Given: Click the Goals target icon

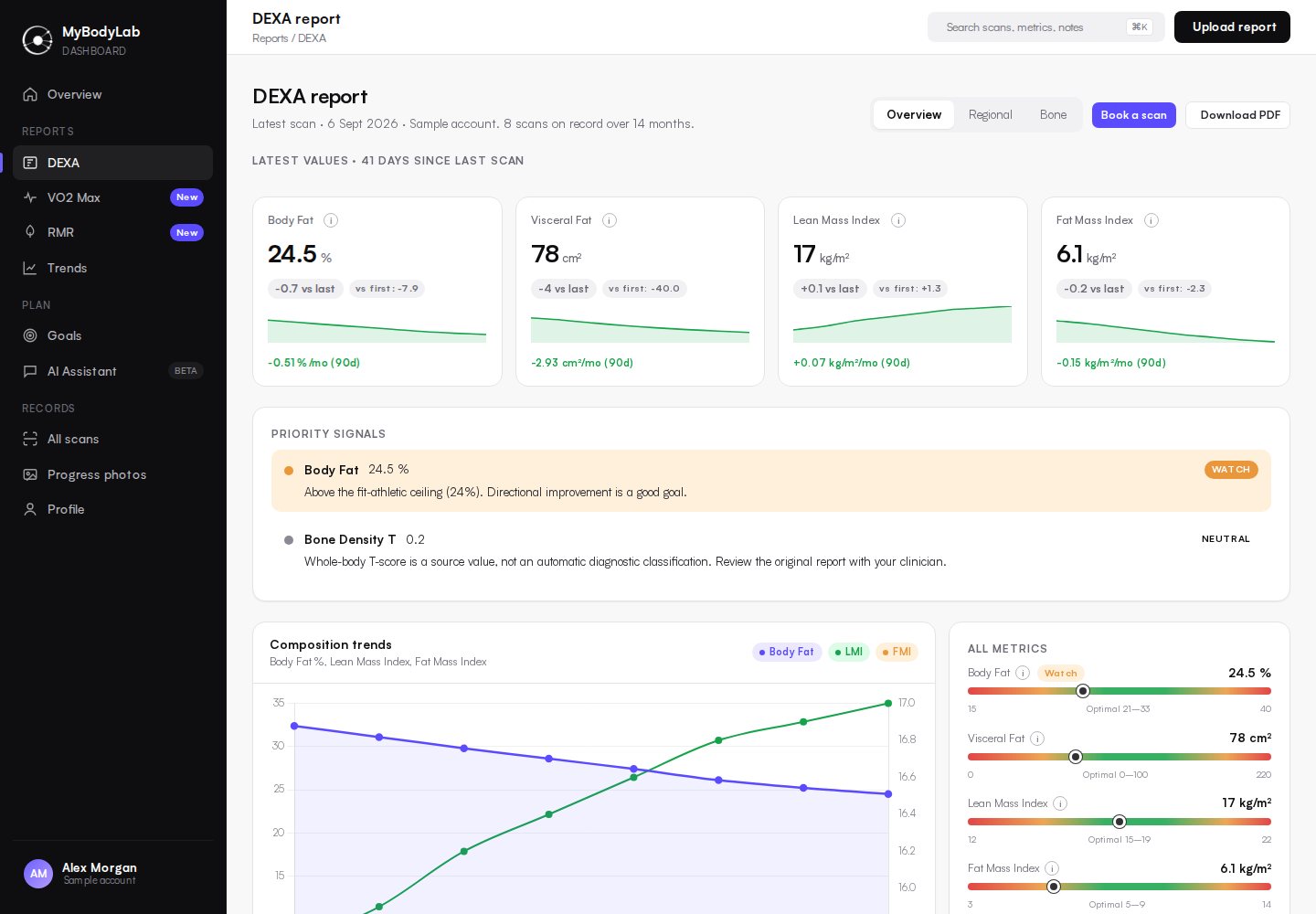Looking at the screenshot, I should (x=30, y=335).
